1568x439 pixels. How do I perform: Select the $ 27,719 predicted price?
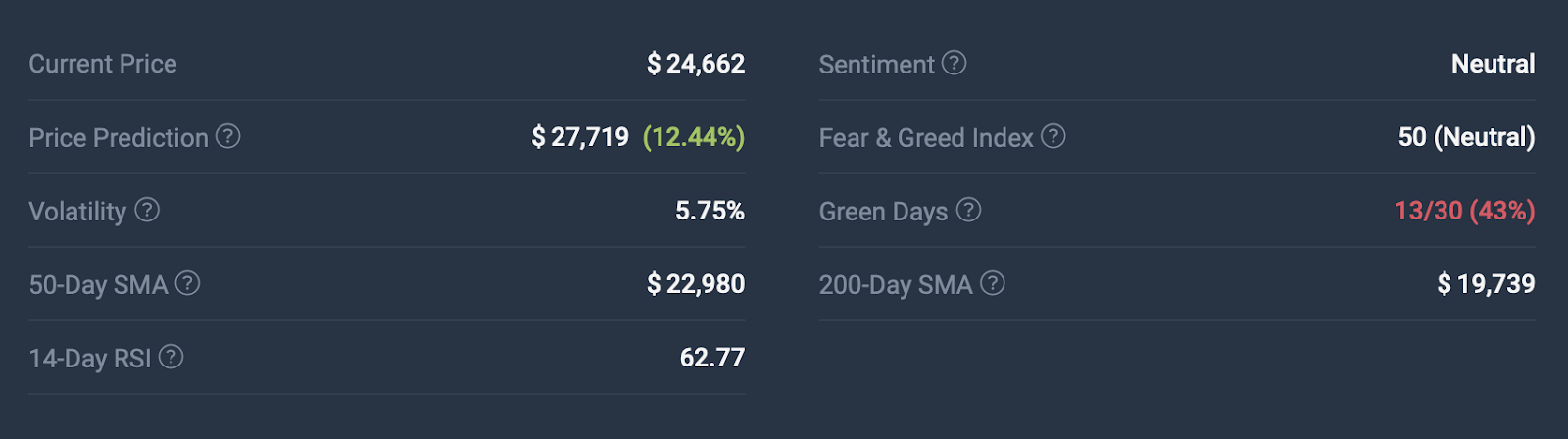(x=580, y=137)
